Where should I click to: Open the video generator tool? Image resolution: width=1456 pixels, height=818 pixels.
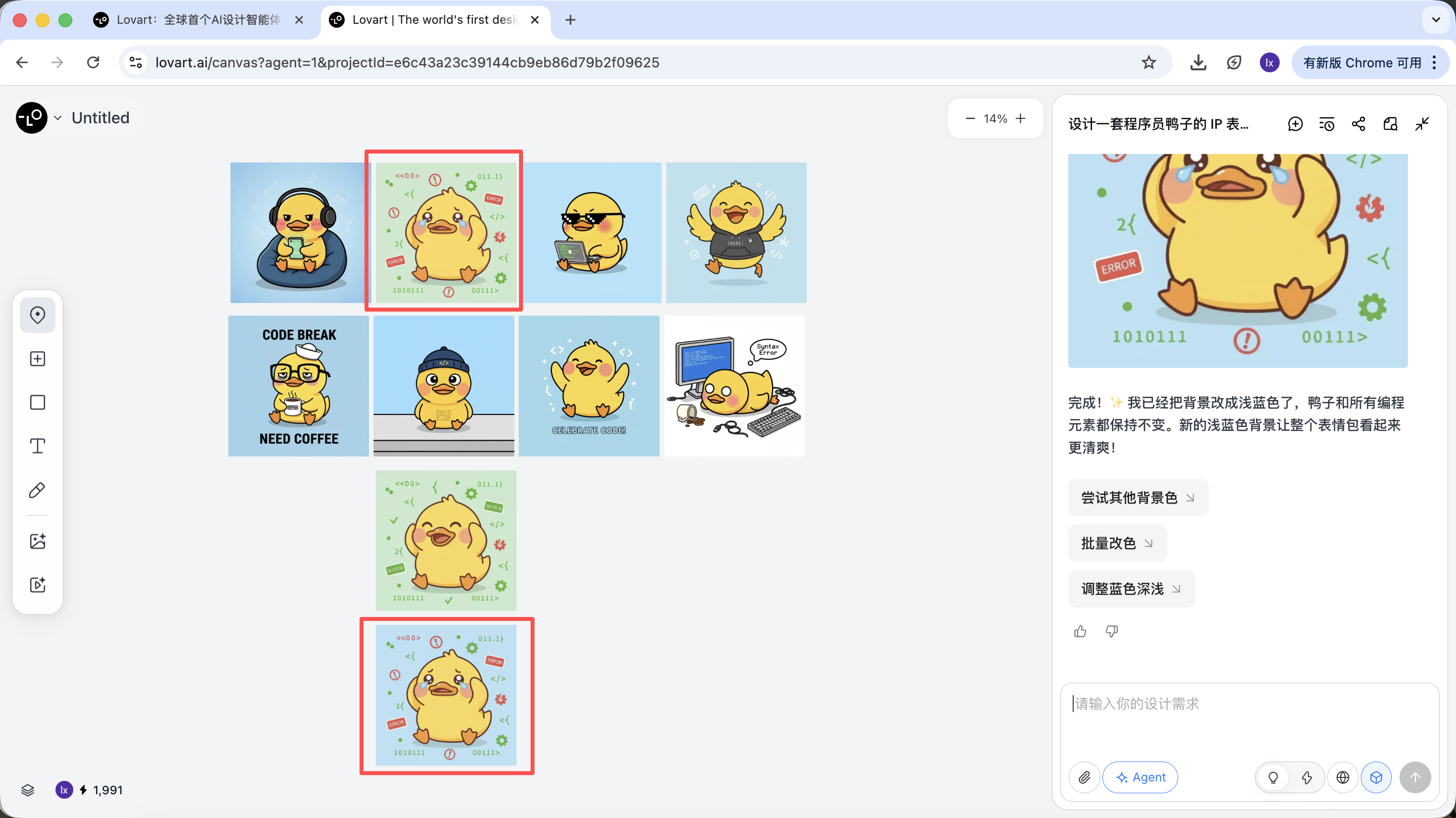coord(37,584)
